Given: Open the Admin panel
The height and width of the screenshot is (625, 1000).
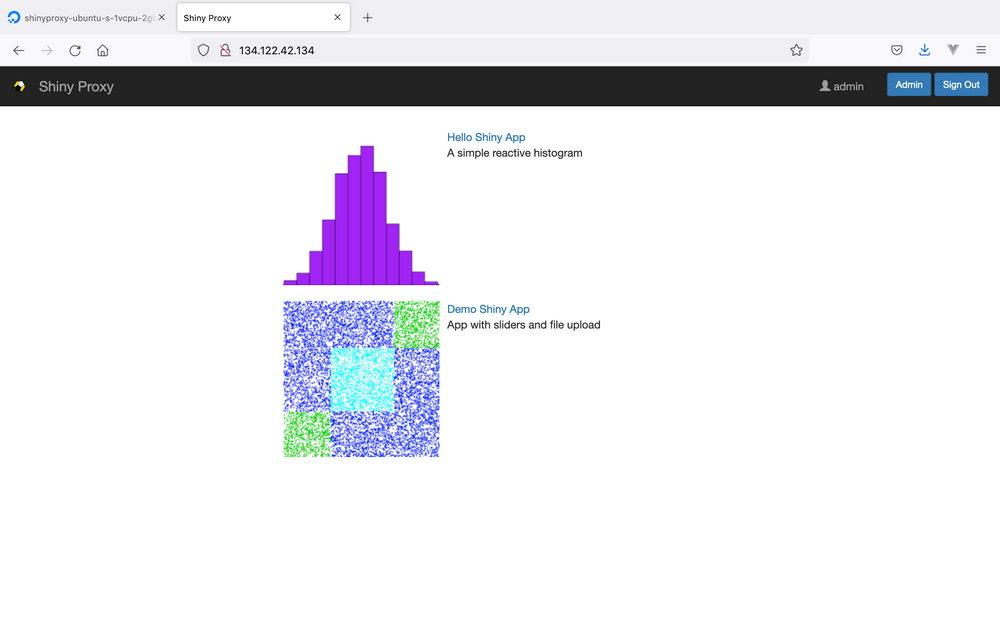Looking at the screenshot, I should coord(908,84).
